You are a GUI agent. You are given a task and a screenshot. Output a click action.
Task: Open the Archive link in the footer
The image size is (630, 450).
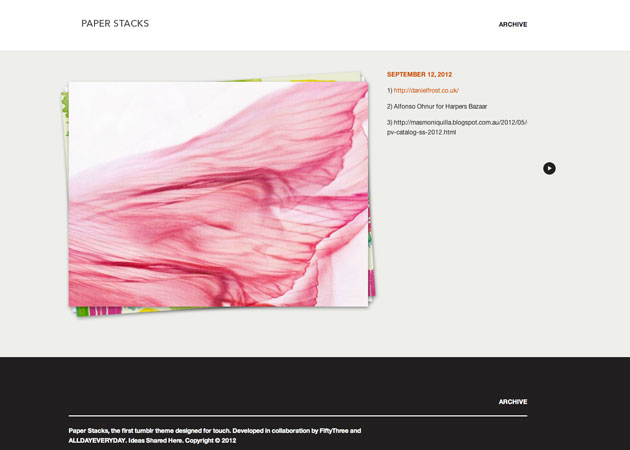pyautogui.click(x=512, y=402)
